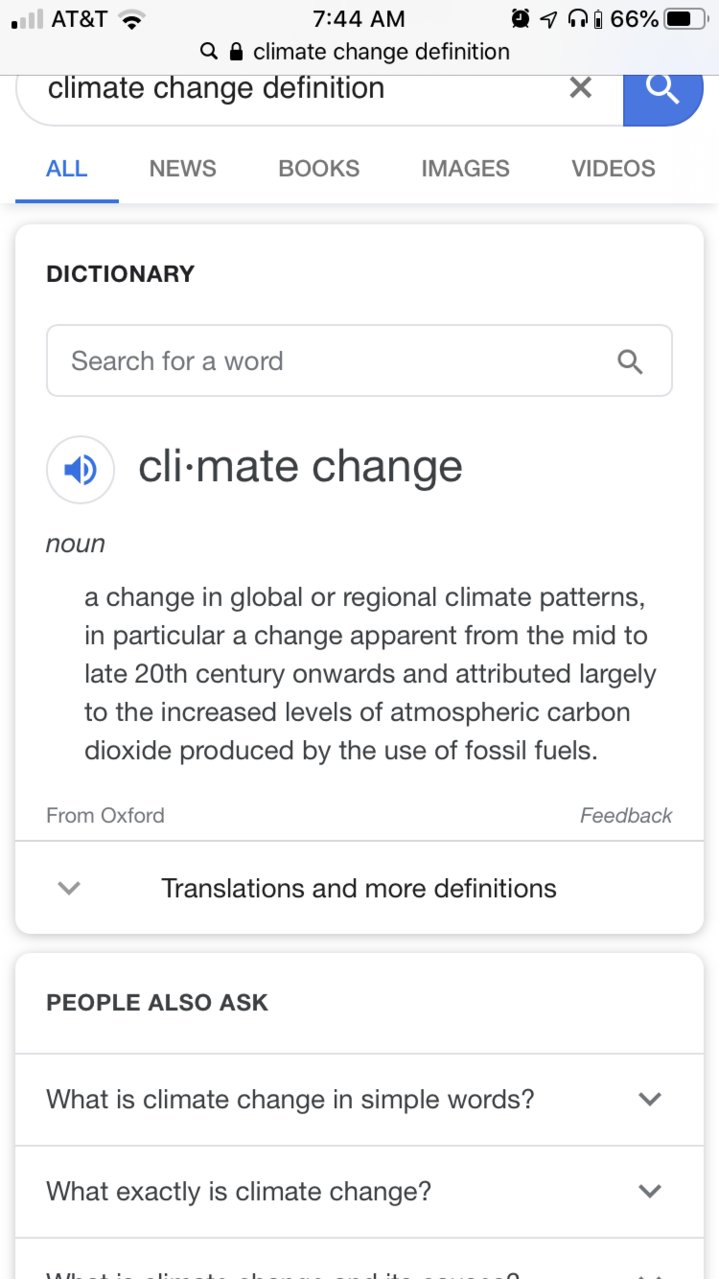719x1279 pixels.
Task: Switch to the IMAGES tab
Action: click(x=465, y=169)
